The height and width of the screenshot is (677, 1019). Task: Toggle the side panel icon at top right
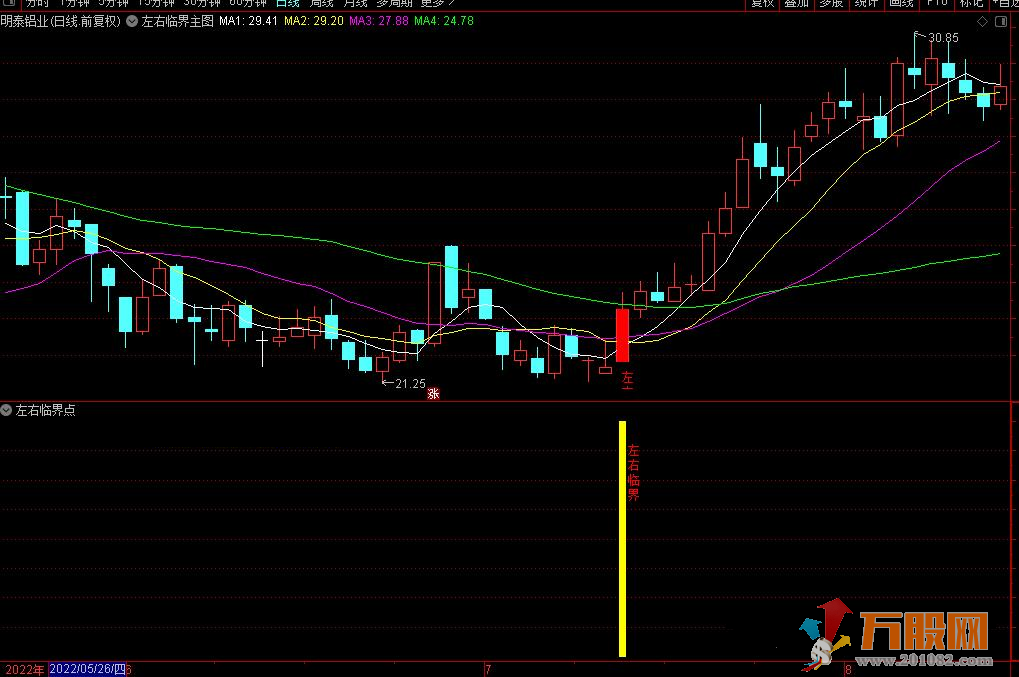click(x=1001, y=21)
